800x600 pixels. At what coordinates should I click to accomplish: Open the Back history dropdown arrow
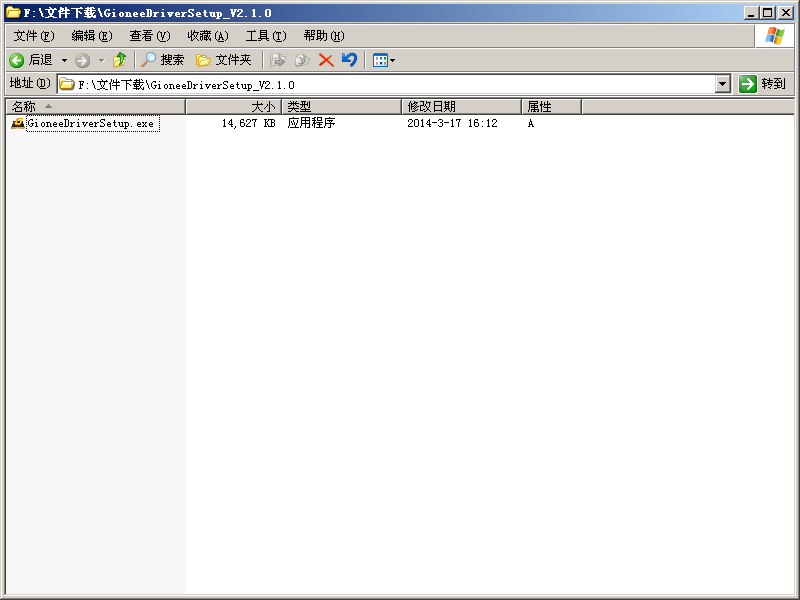64,60
